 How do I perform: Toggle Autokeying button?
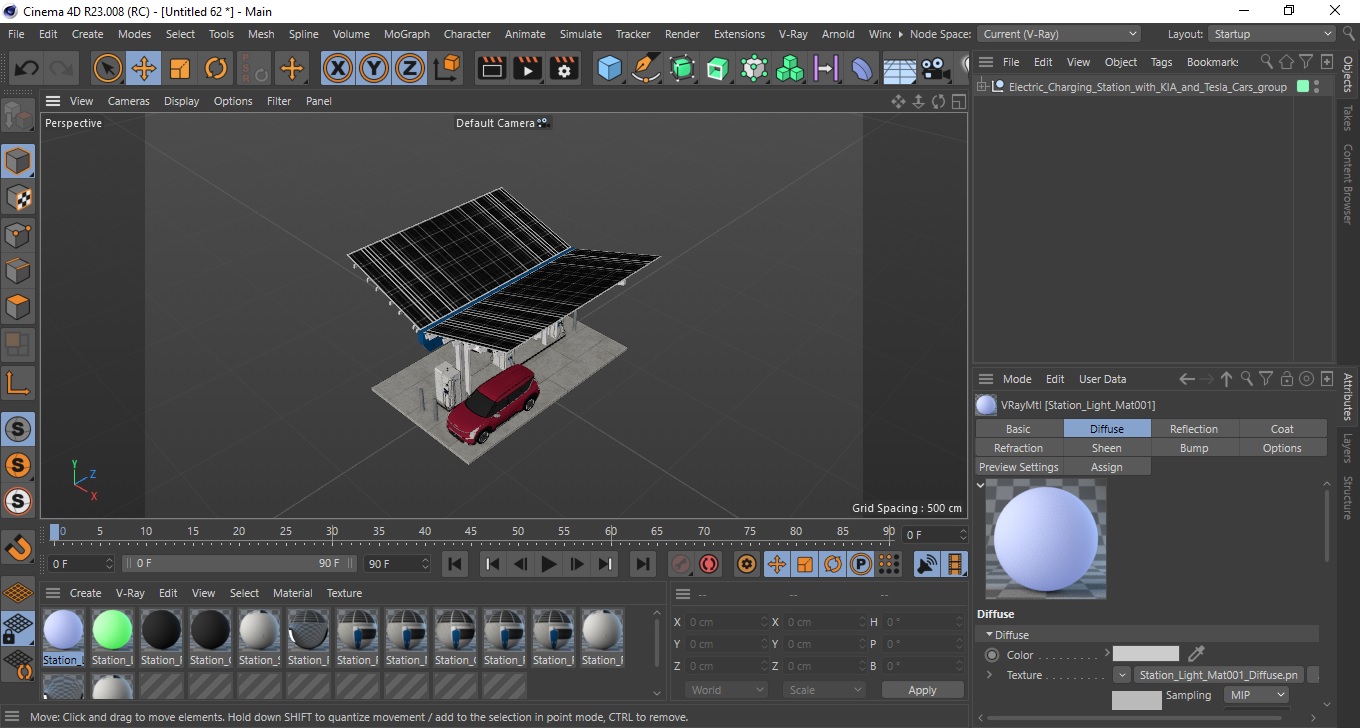[x=709, y=564]
